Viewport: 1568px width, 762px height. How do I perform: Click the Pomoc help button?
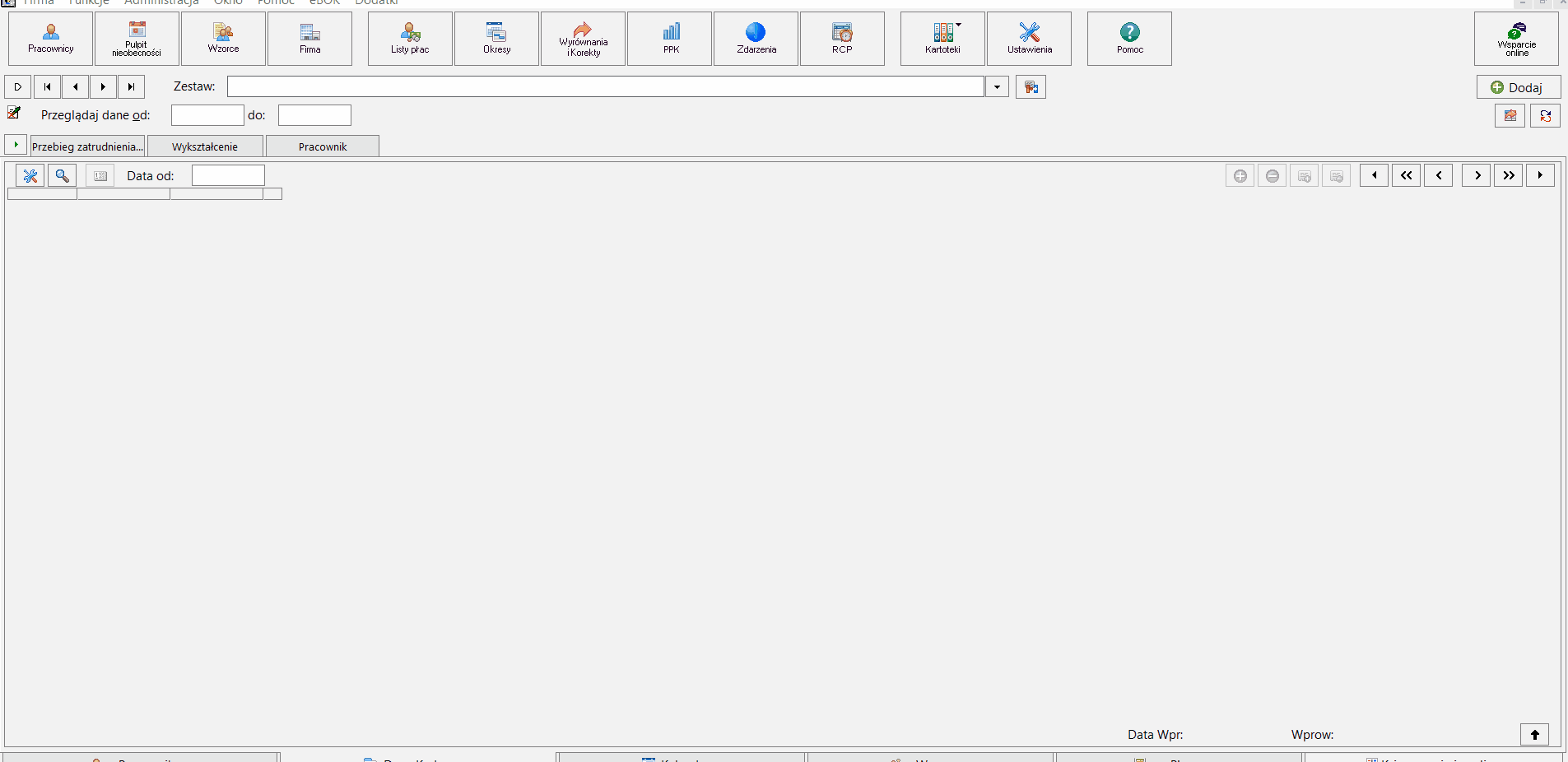[1129, 39]
